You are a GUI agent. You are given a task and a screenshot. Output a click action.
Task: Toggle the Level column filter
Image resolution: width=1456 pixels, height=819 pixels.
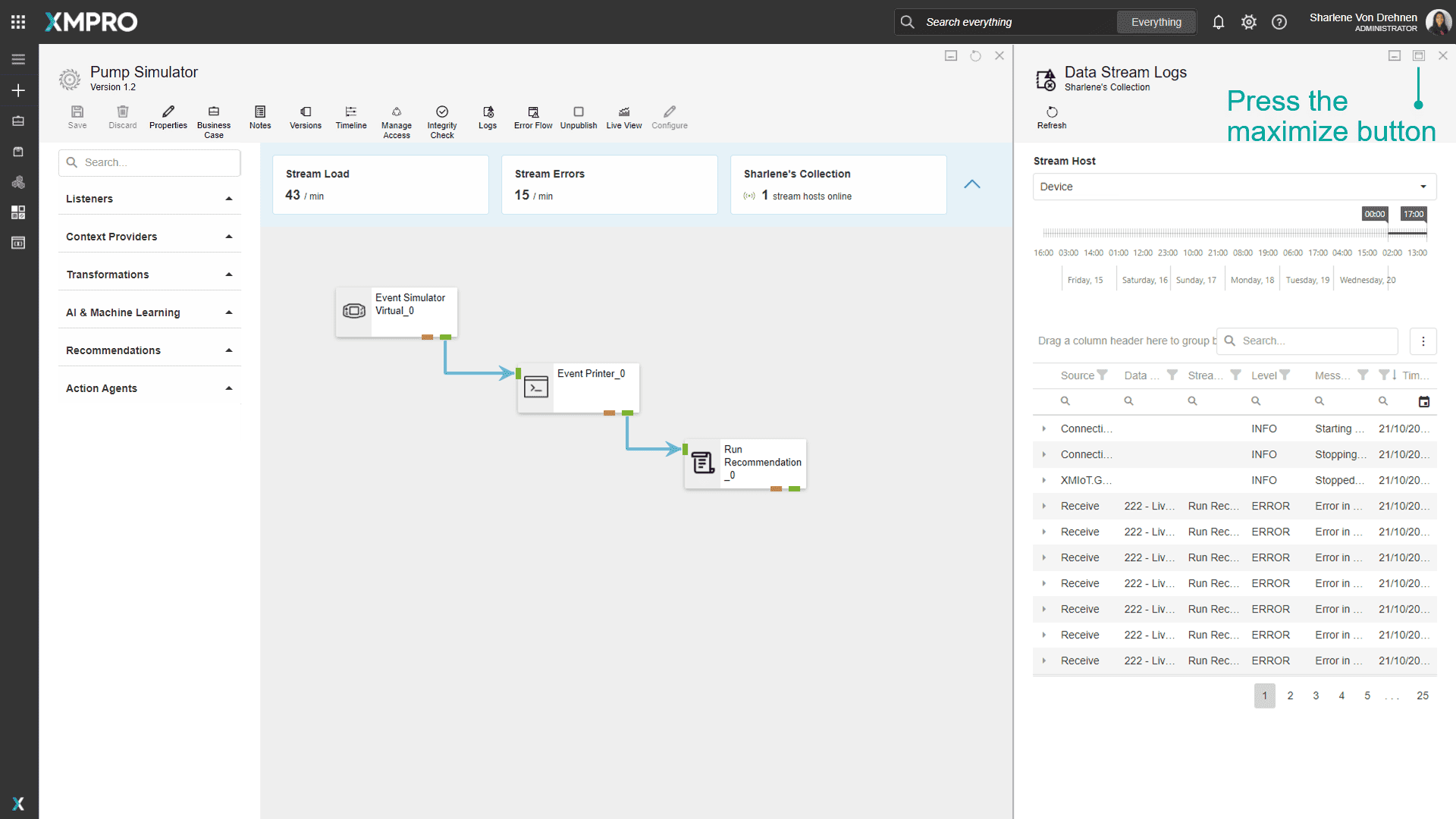1285,375
